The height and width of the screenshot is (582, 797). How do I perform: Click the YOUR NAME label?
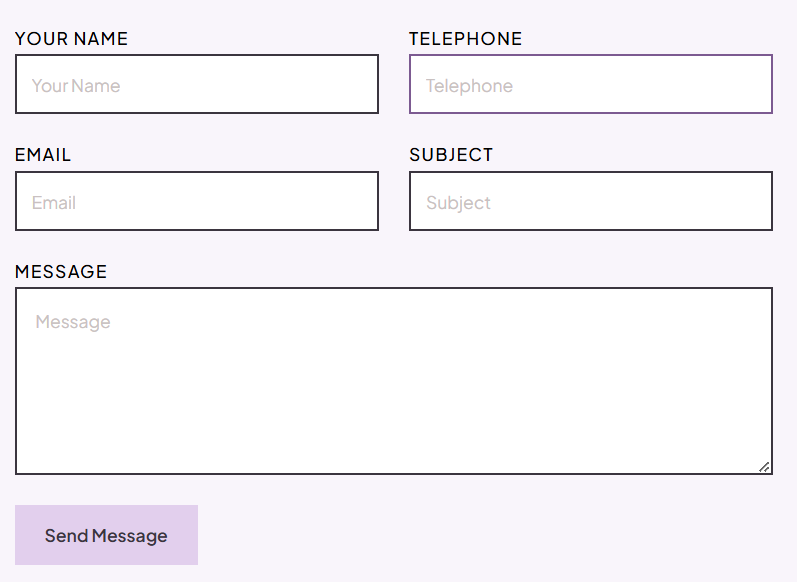pos(71,39)
